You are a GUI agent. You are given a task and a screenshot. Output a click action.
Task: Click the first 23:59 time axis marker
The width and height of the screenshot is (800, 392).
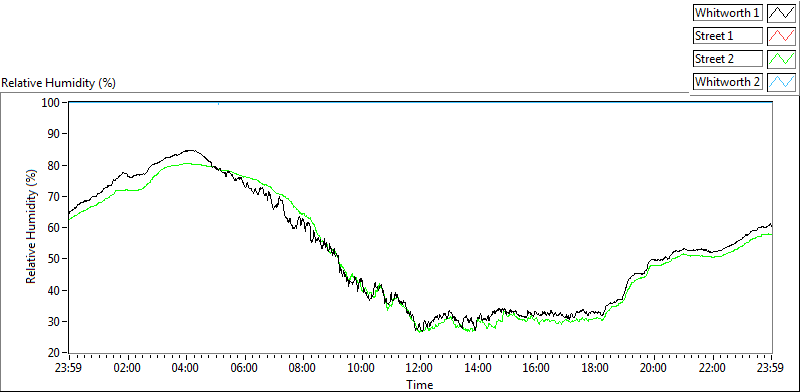coord(69,368)
